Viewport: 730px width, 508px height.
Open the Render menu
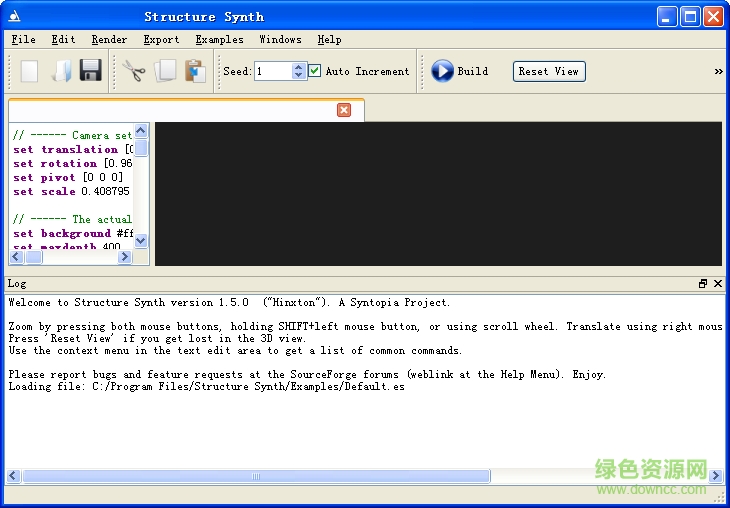109,40
